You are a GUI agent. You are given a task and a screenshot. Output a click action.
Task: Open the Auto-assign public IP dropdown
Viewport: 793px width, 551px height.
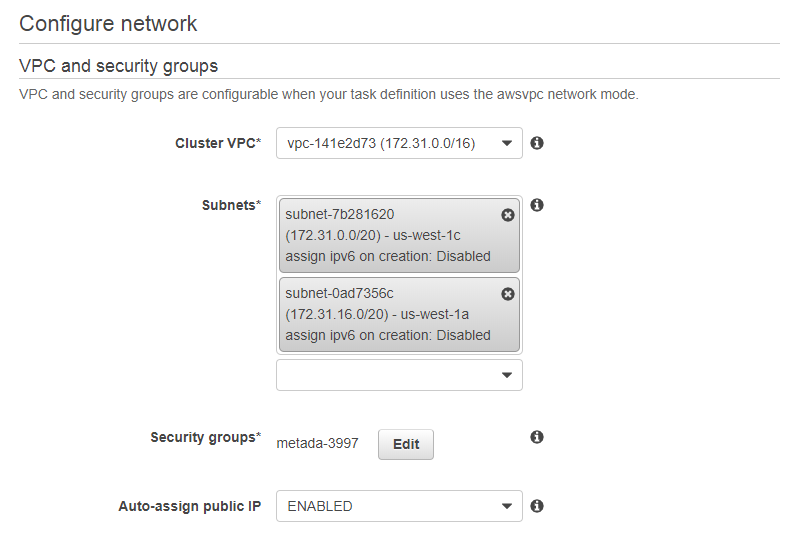pos(399,506)
